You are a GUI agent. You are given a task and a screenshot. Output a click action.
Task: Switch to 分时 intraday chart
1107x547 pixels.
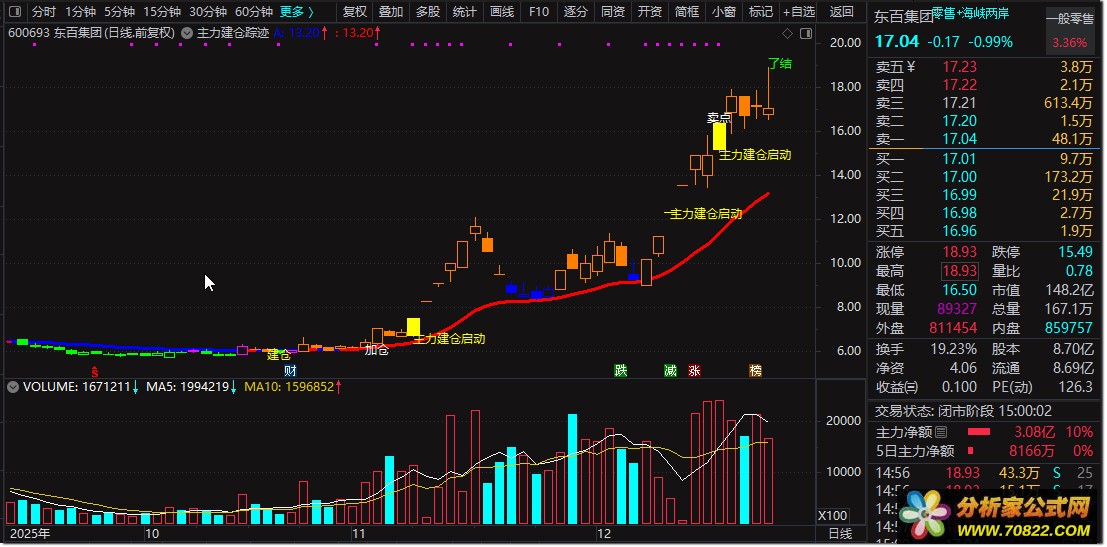point(43,12)
